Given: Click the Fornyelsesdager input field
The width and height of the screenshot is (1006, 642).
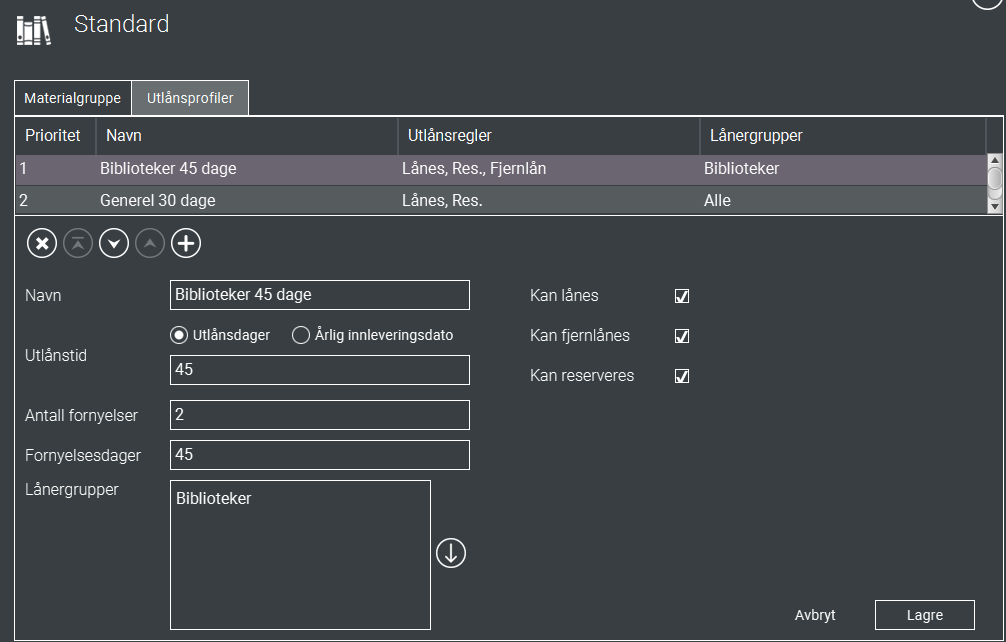Looking at the screenshot, I should [x=320, y=455].
